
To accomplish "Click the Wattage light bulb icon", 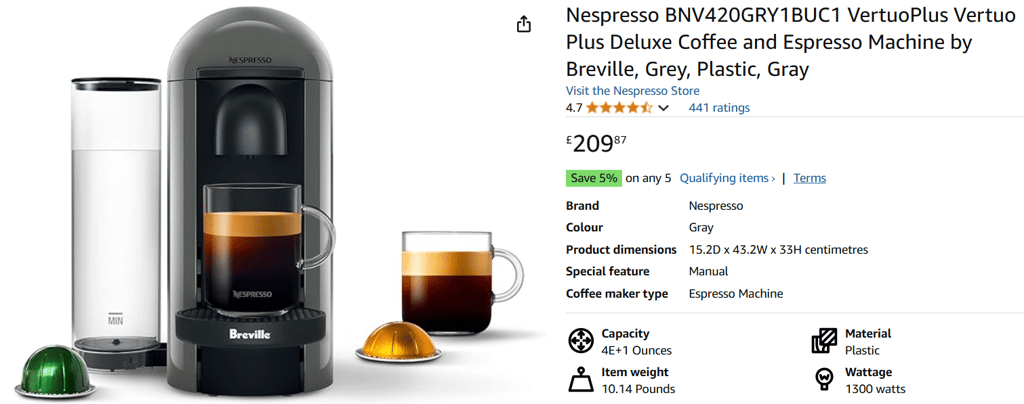I will [x=824, y=379].
